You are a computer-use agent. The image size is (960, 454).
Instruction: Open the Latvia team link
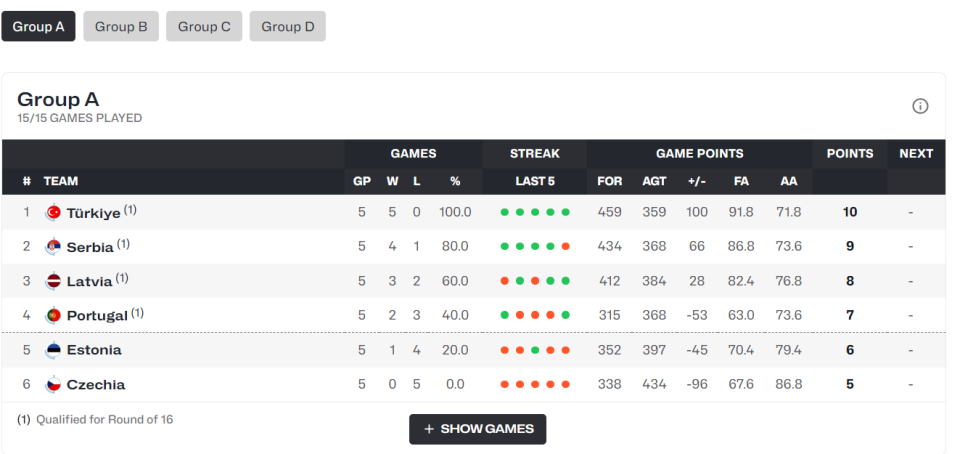click(x=89, y=282)
